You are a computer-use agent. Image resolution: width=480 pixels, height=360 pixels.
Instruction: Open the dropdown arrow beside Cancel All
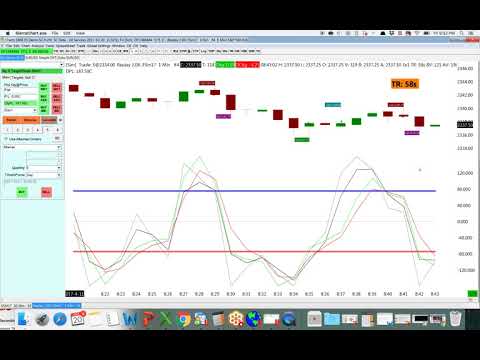tap(60, 120)
